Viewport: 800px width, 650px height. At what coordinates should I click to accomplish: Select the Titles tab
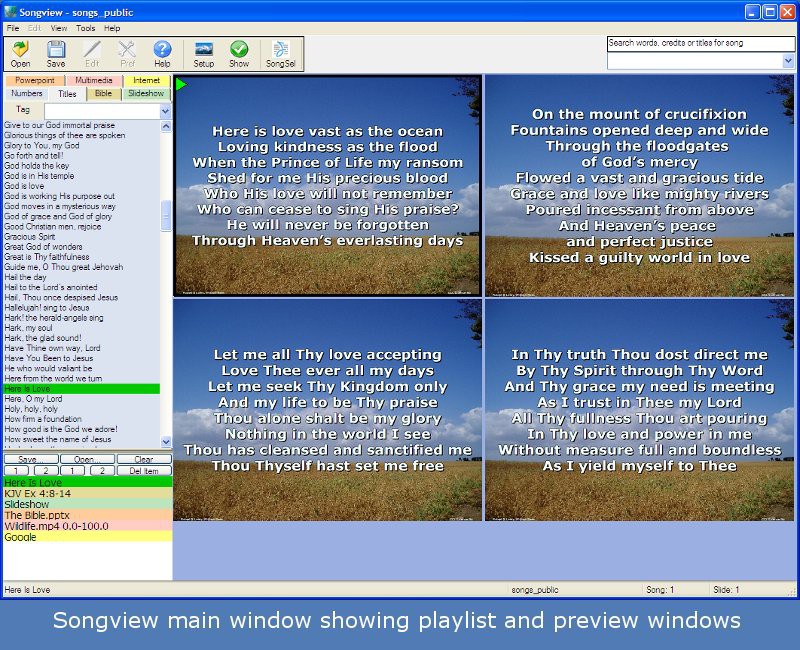[67, 94]
